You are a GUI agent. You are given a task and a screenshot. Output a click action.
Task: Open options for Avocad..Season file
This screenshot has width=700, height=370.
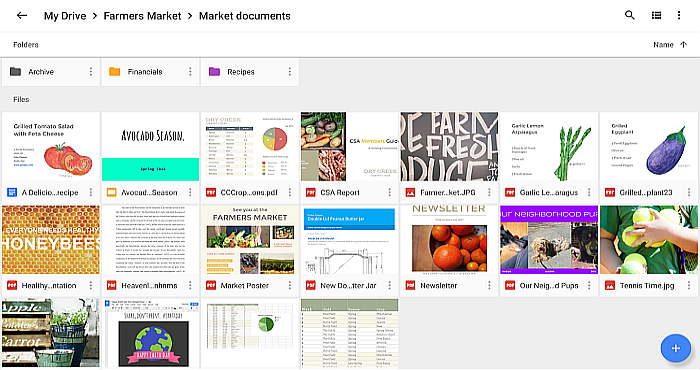[x=190, y=192]
